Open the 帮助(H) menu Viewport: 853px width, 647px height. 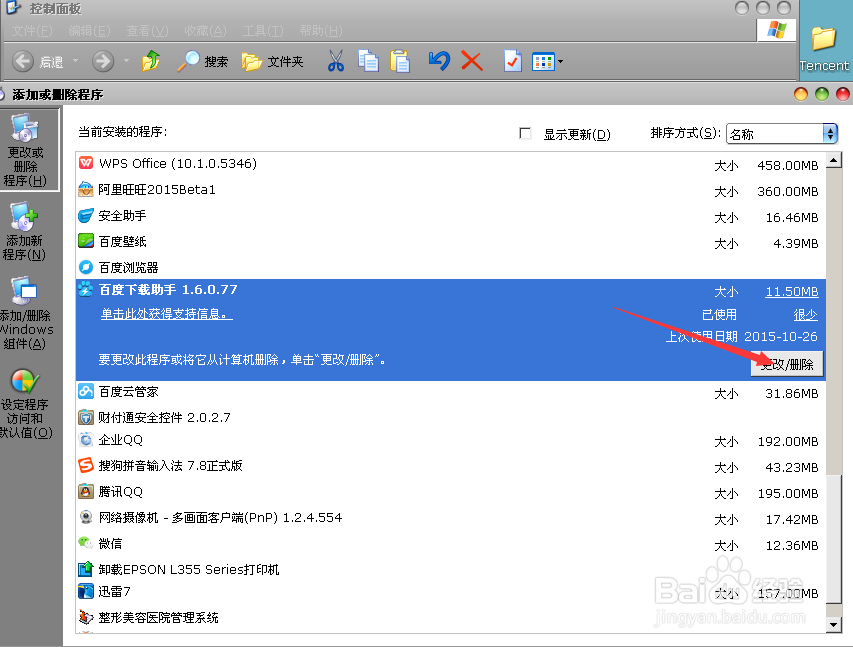321,31
